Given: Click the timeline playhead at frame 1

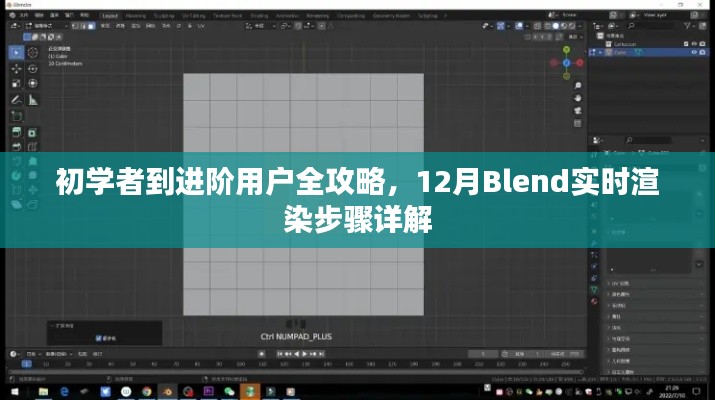Looking at the screenshot, I should click(26, 364).
